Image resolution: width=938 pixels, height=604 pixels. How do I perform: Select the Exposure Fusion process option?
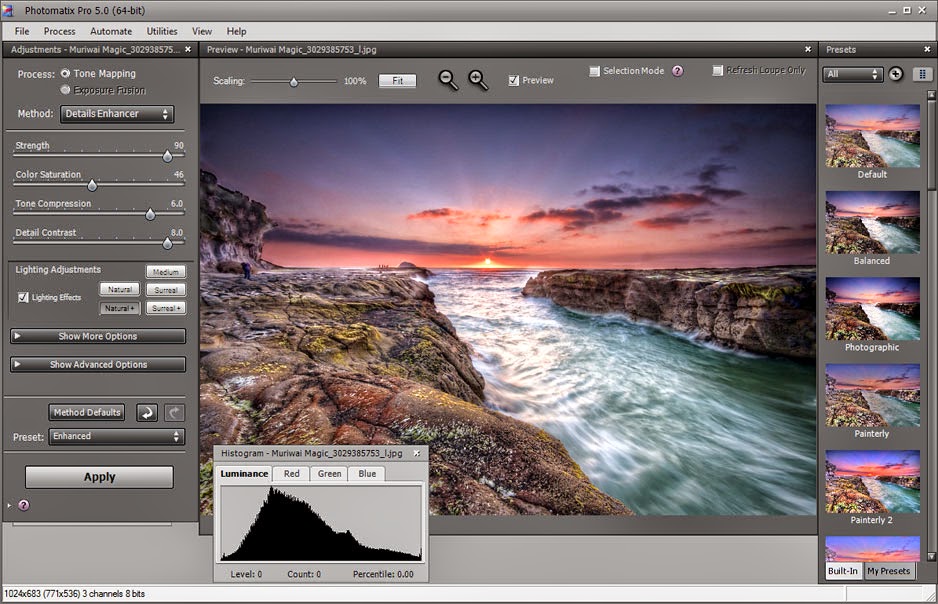[x=66, y=90]
